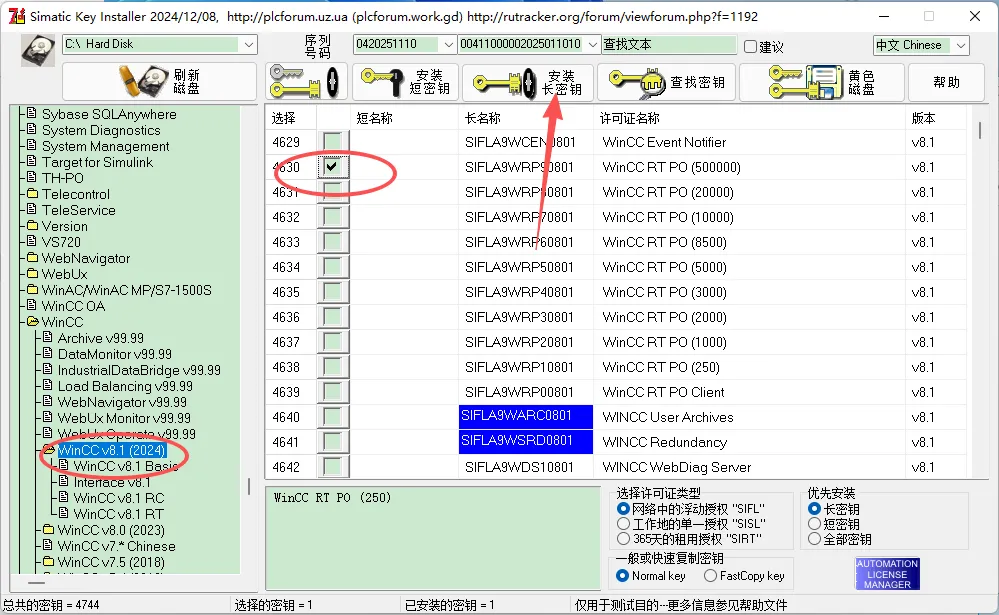
Task: Click Install Long Key (安装长密钥) button
Action: click(x=528, y=82)
